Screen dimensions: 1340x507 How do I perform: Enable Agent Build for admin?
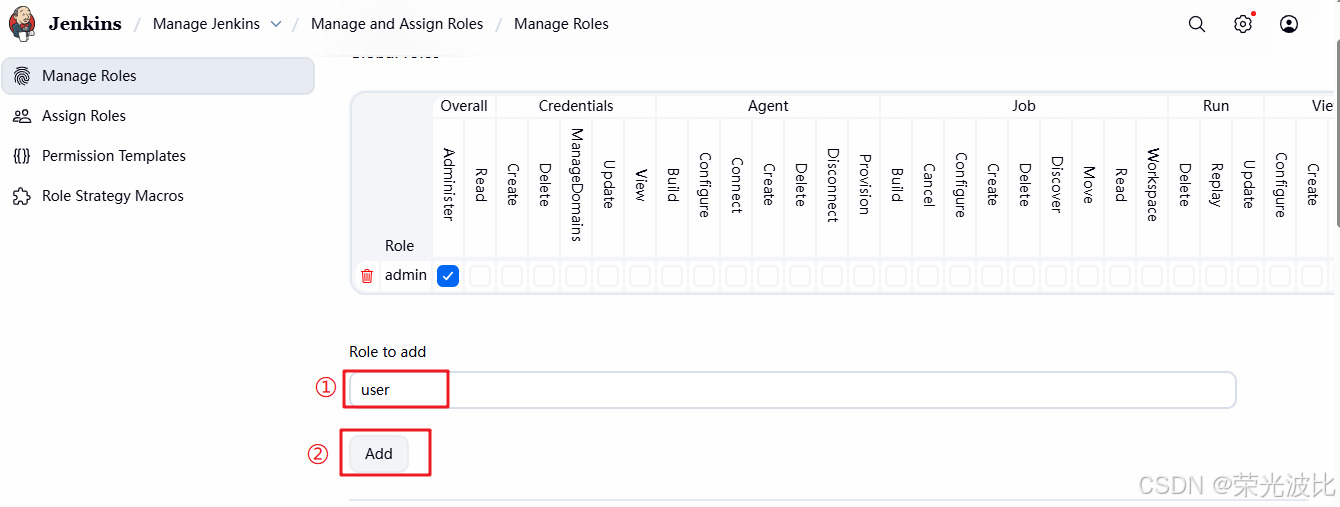pos(672,276)
